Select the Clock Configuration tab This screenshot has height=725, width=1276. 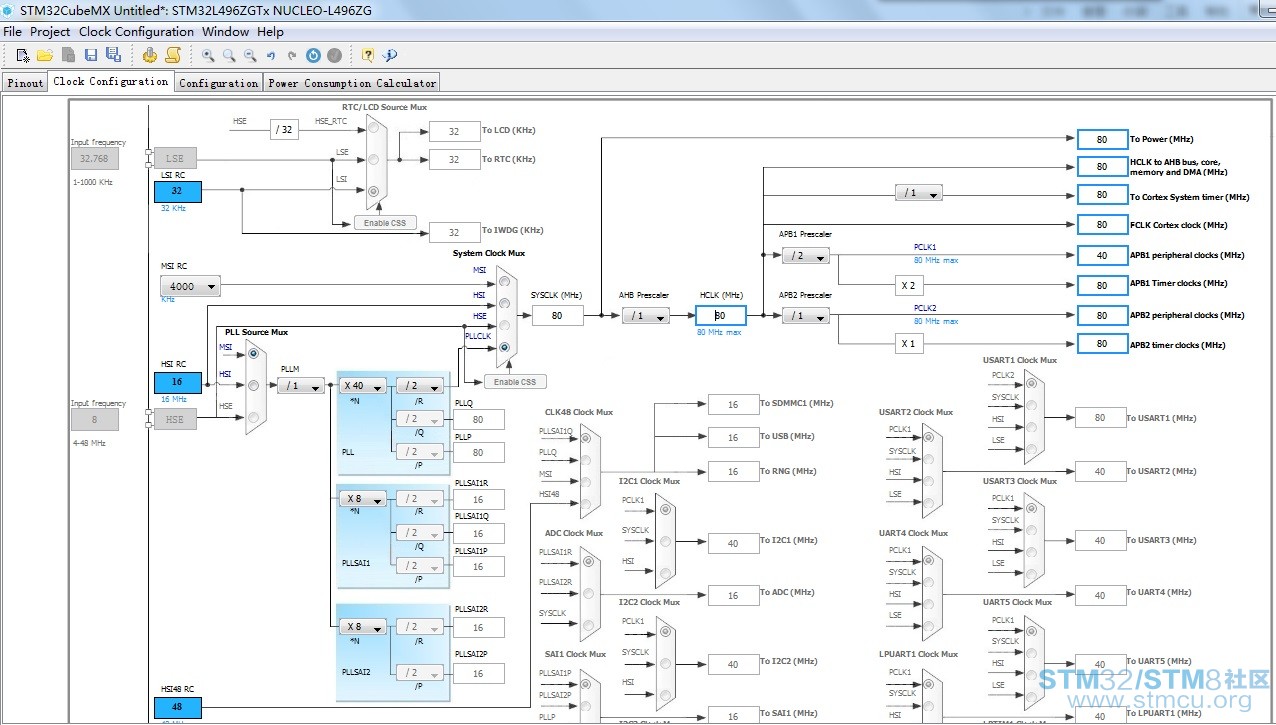pyautogui.click(x=111, y=81)
